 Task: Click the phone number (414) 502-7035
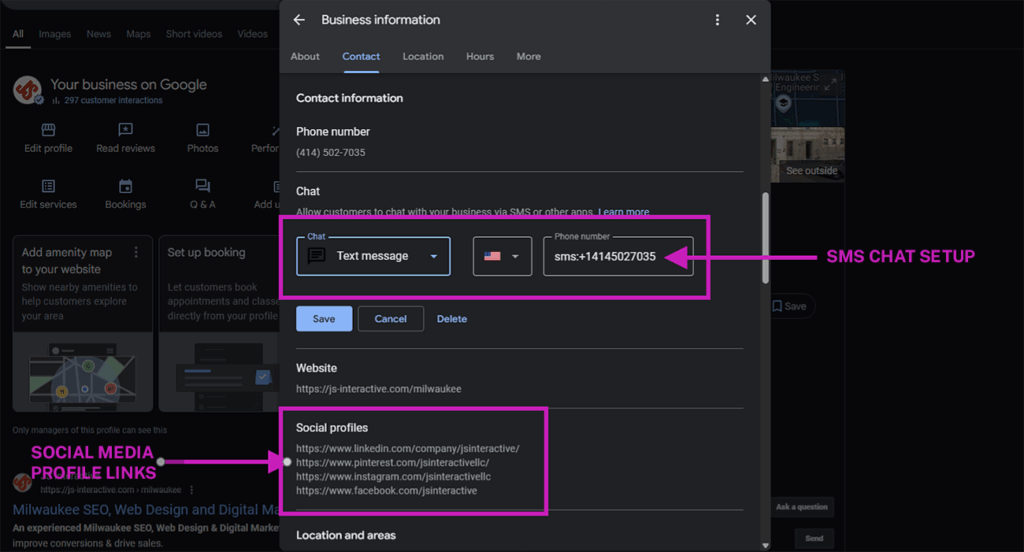tap(330, 153)
